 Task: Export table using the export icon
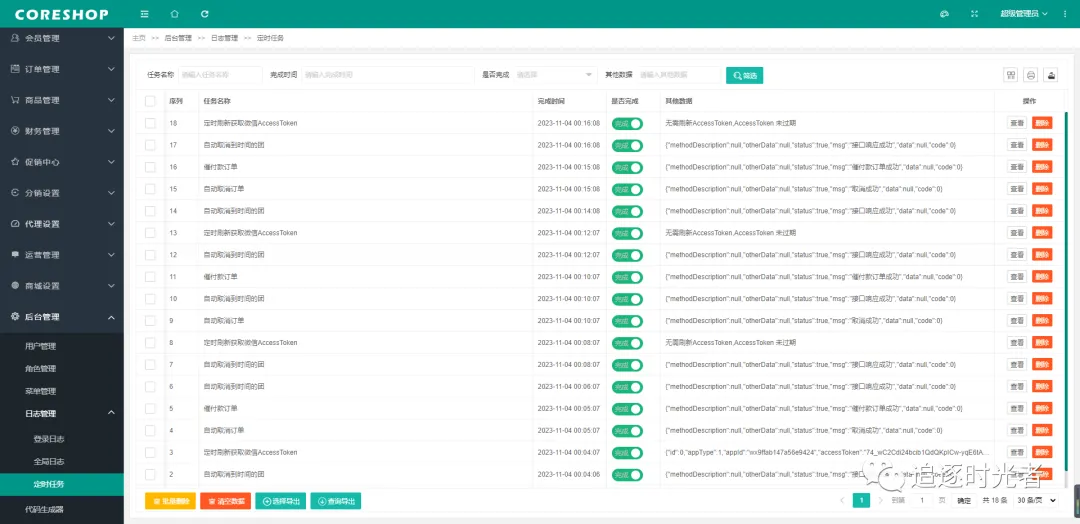point(1051,76)
